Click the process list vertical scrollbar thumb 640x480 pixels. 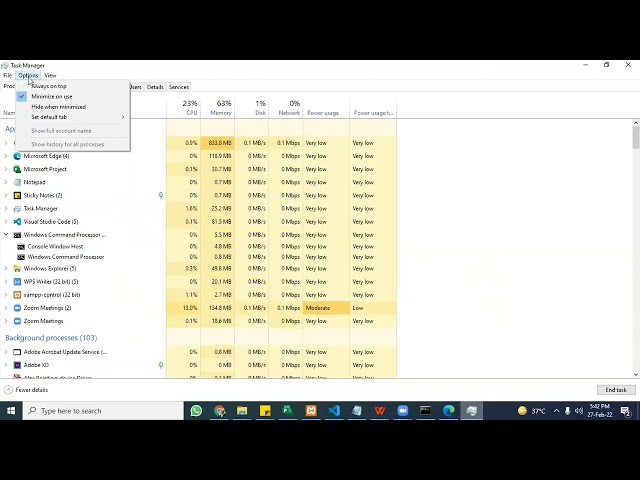(636, 138)
